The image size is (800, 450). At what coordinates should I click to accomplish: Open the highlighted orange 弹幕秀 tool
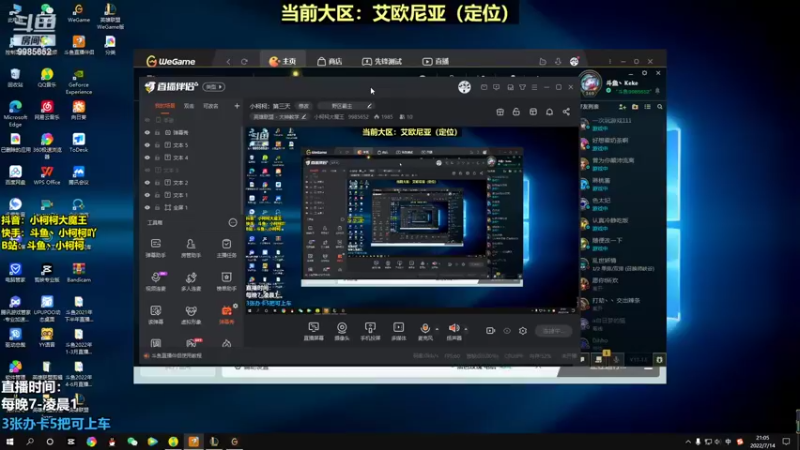pos(226,315)
